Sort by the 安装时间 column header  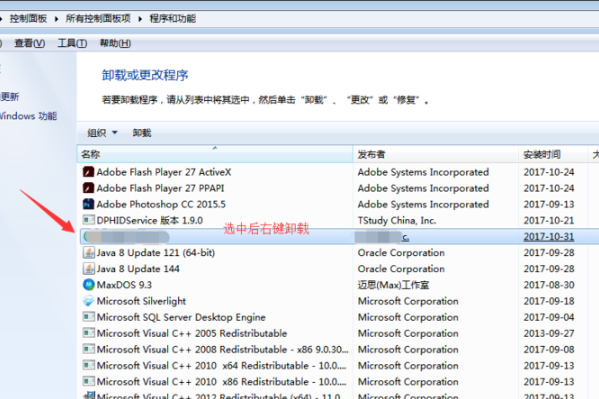pos(553,154)
